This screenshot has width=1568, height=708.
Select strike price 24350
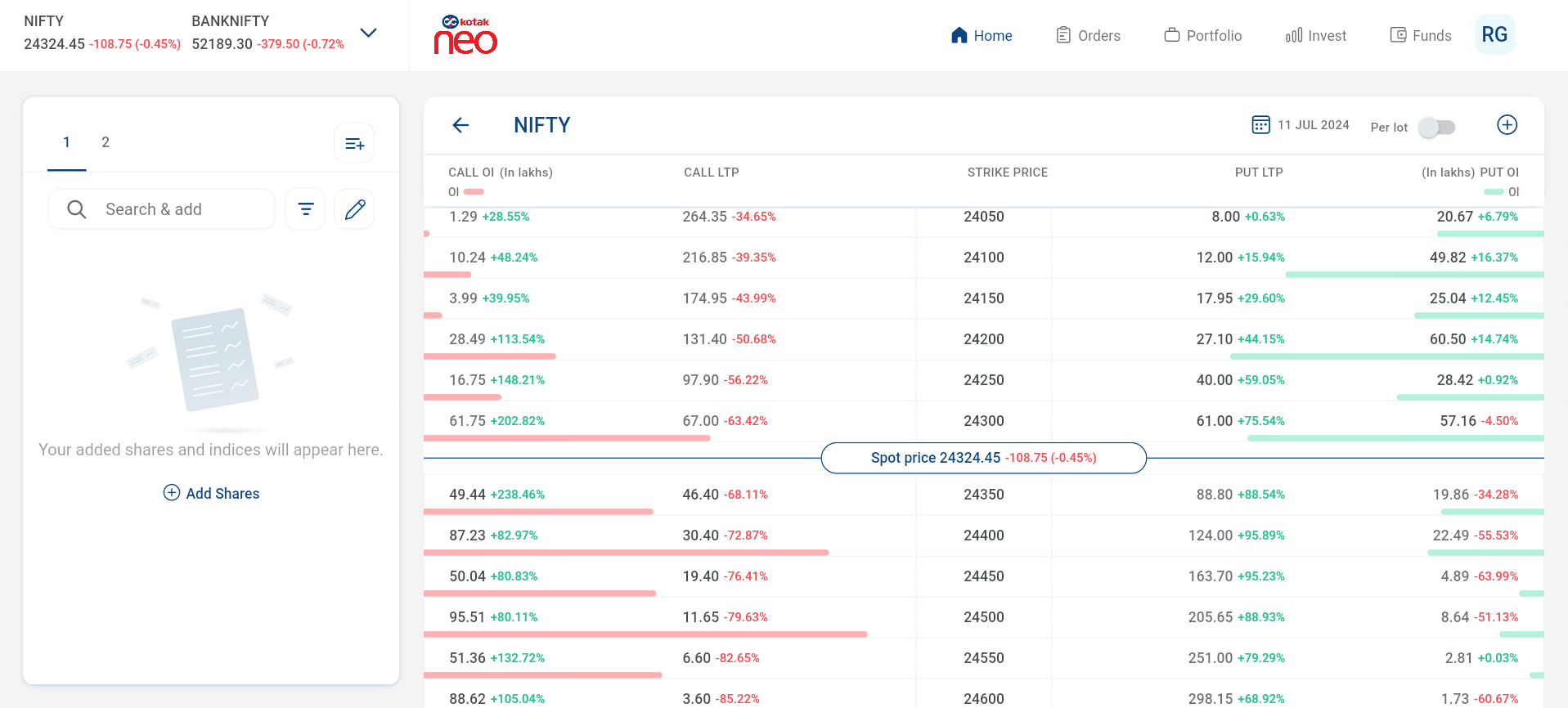pos(983,495)
